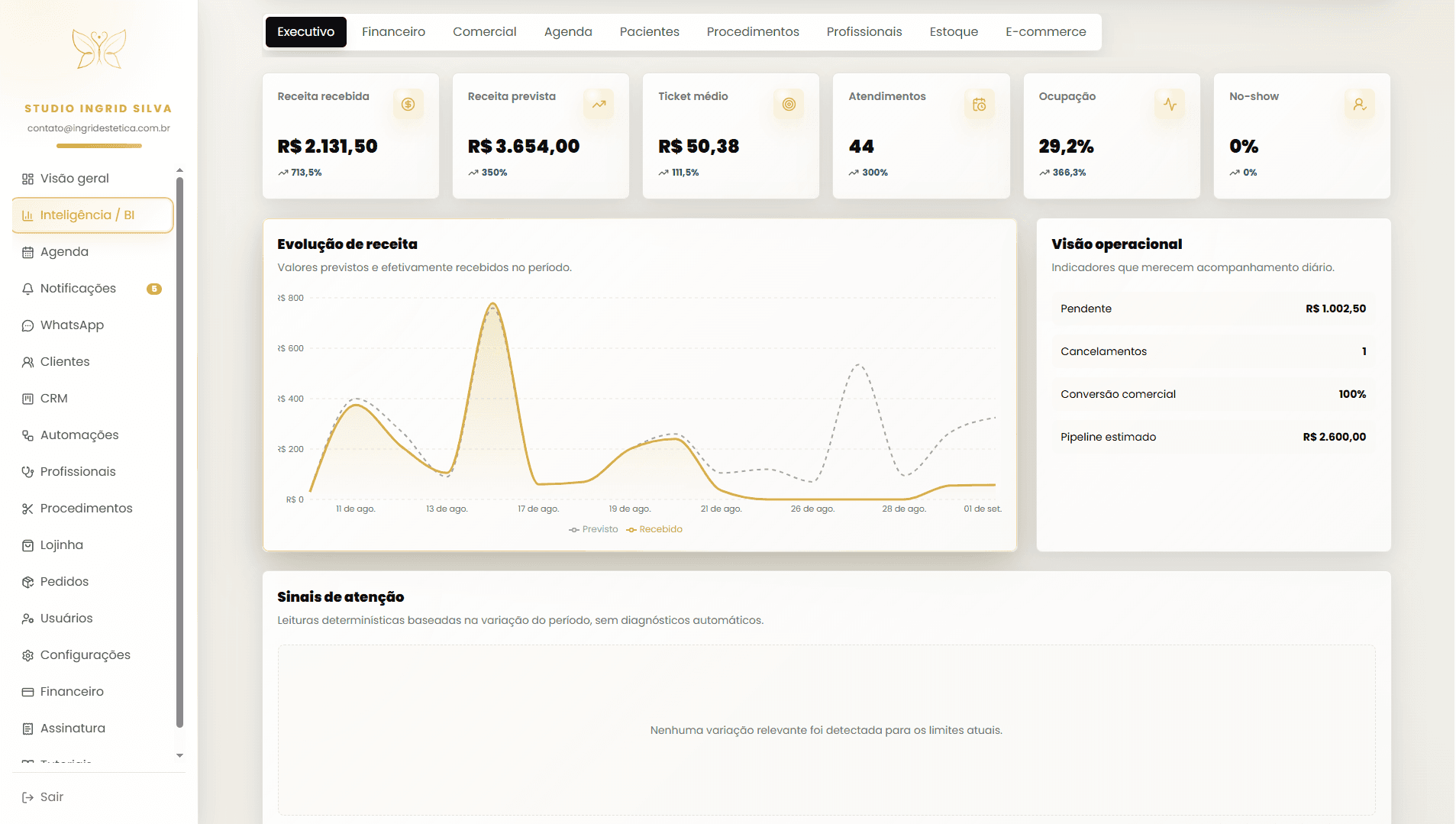
Task: Click the activity pulse icon on Ocupação card
Action: (1170, 104)
